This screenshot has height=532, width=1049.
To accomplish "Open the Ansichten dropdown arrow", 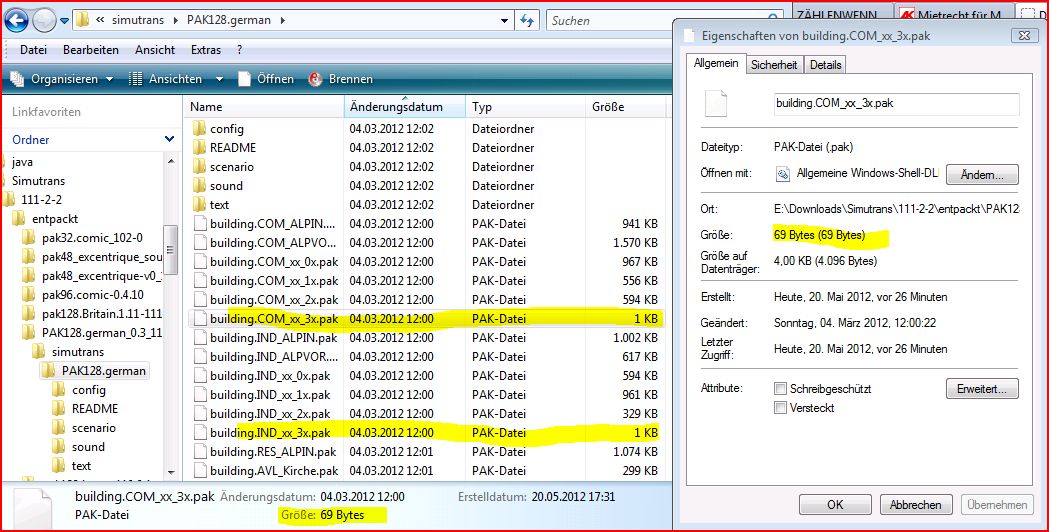I will 221,79.
